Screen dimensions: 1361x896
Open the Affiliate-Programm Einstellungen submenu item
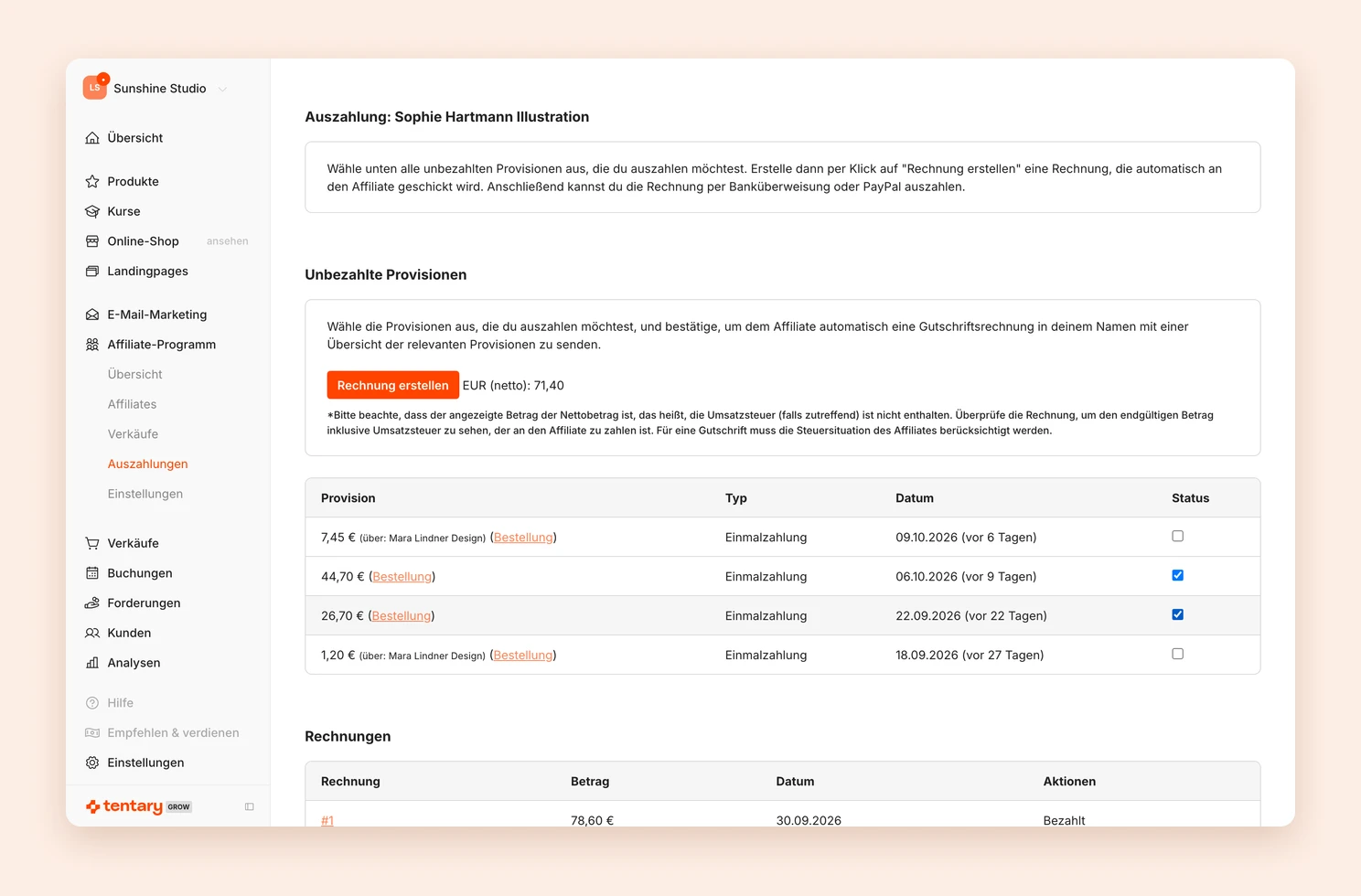(x=145, y=495)
